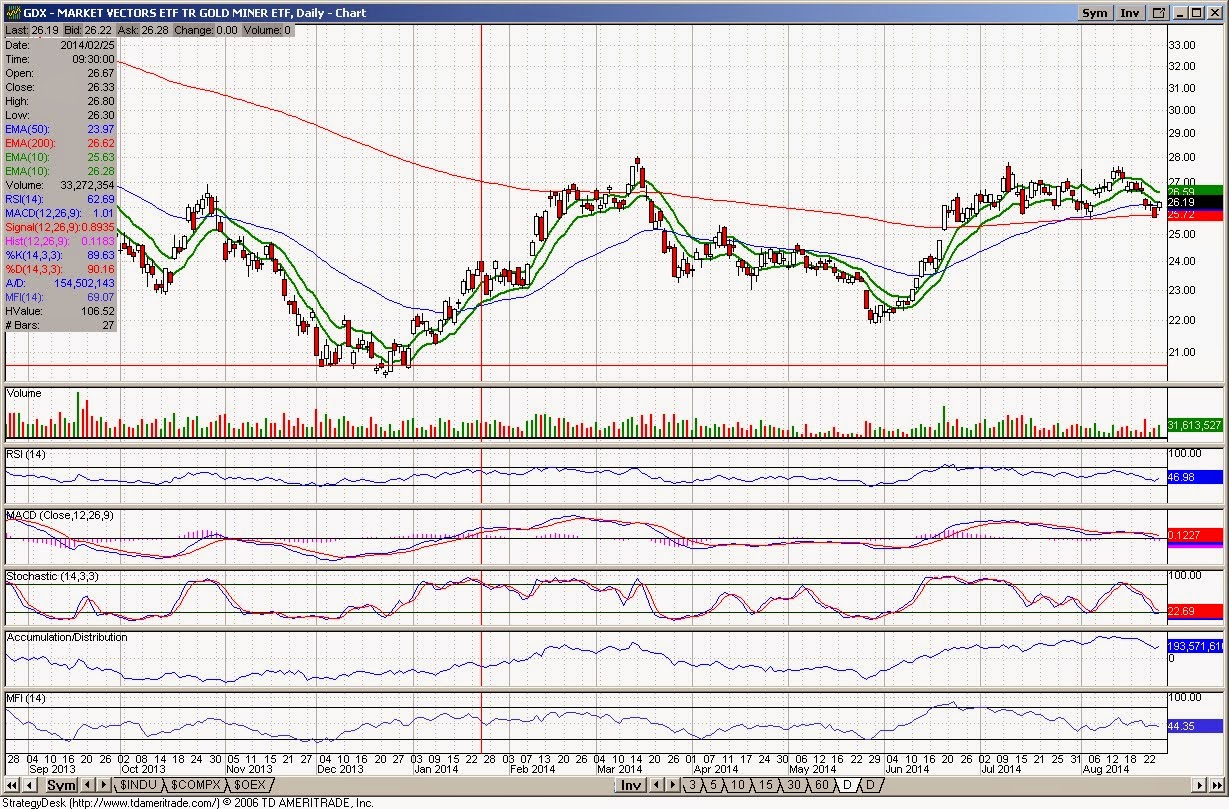The height and width of the screenshot is (809, 1229).
Task: Click the Sym button in title bar
Action: [x=1095, y=13]
